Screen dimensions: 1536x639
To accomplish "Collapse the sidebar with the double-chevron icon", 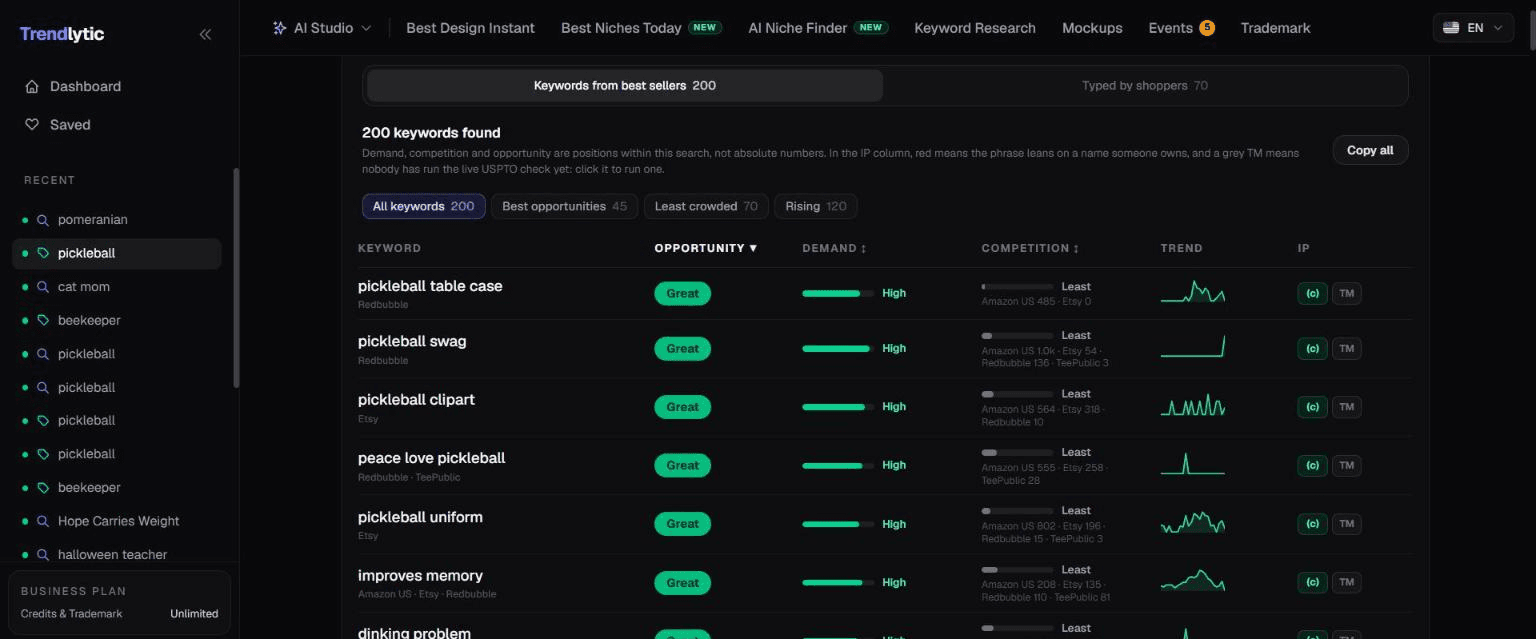I will coord(205,34).
